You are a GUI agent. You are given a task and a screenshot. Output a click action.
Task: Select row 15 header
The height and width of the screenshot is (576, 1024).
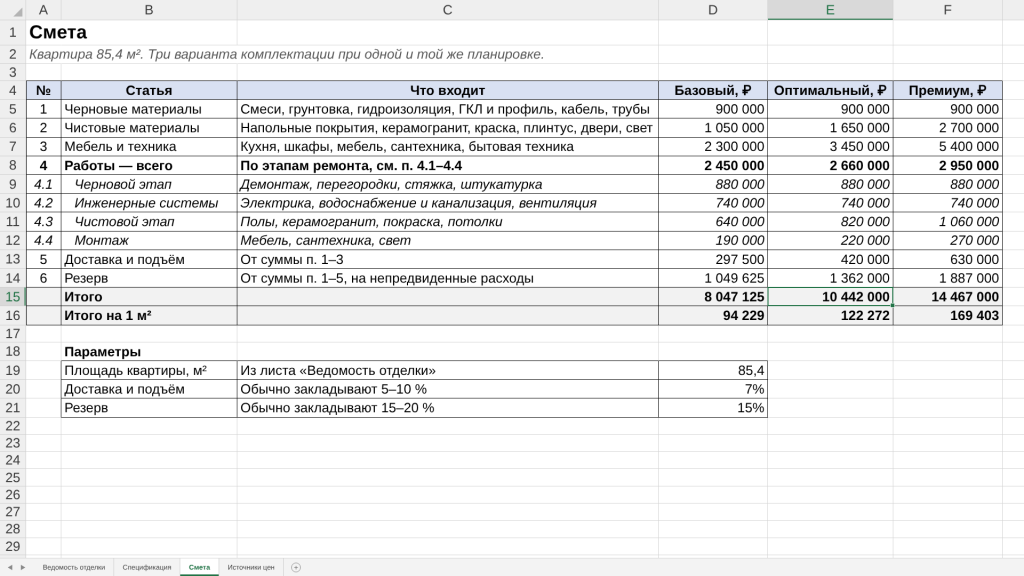click(x=13, y=296)
